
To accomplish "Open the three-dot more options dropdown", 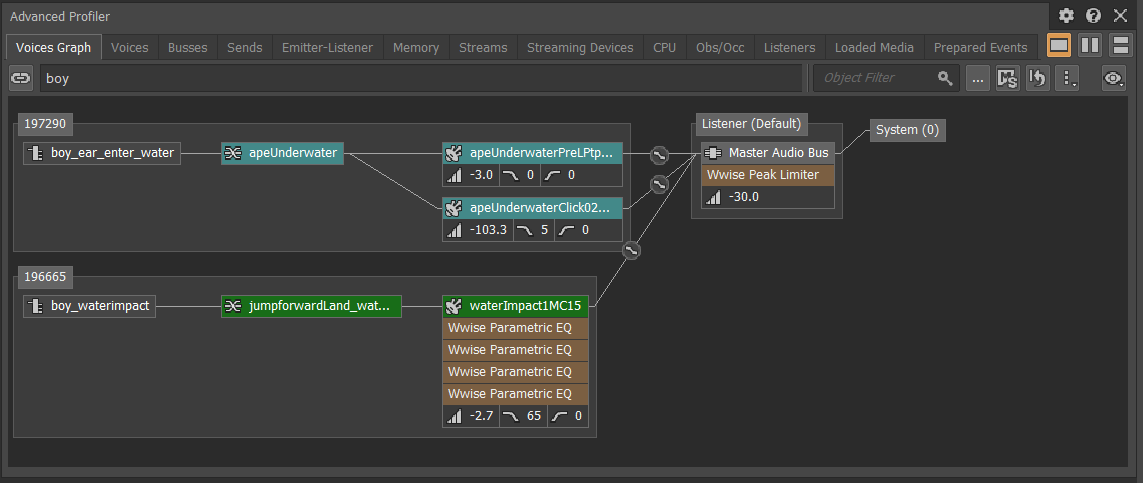I will [x=1068, y=78].
